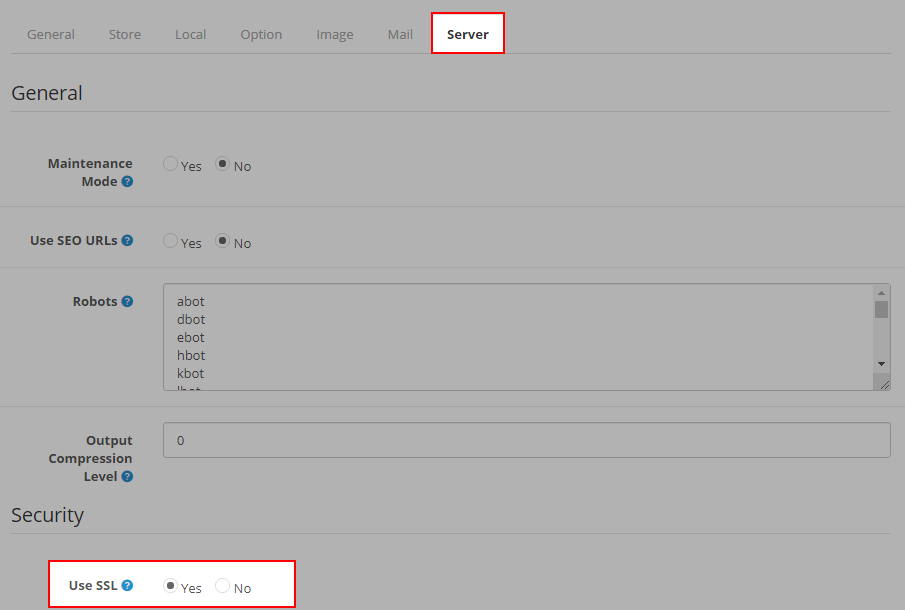Image resolution: width=905 pixels, height=610 pixels.
Task: Choose Yes for Use SSL
Action: tap(170, 586)
